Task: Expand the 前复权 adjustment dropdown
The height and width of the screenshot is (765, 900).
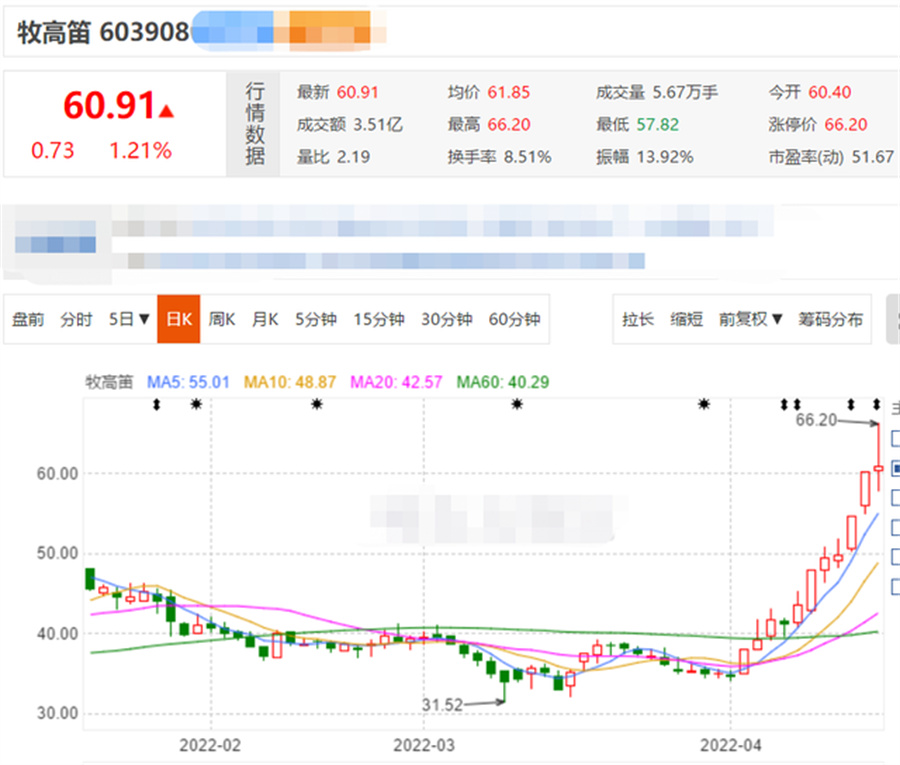Action: tap(751, 320)
